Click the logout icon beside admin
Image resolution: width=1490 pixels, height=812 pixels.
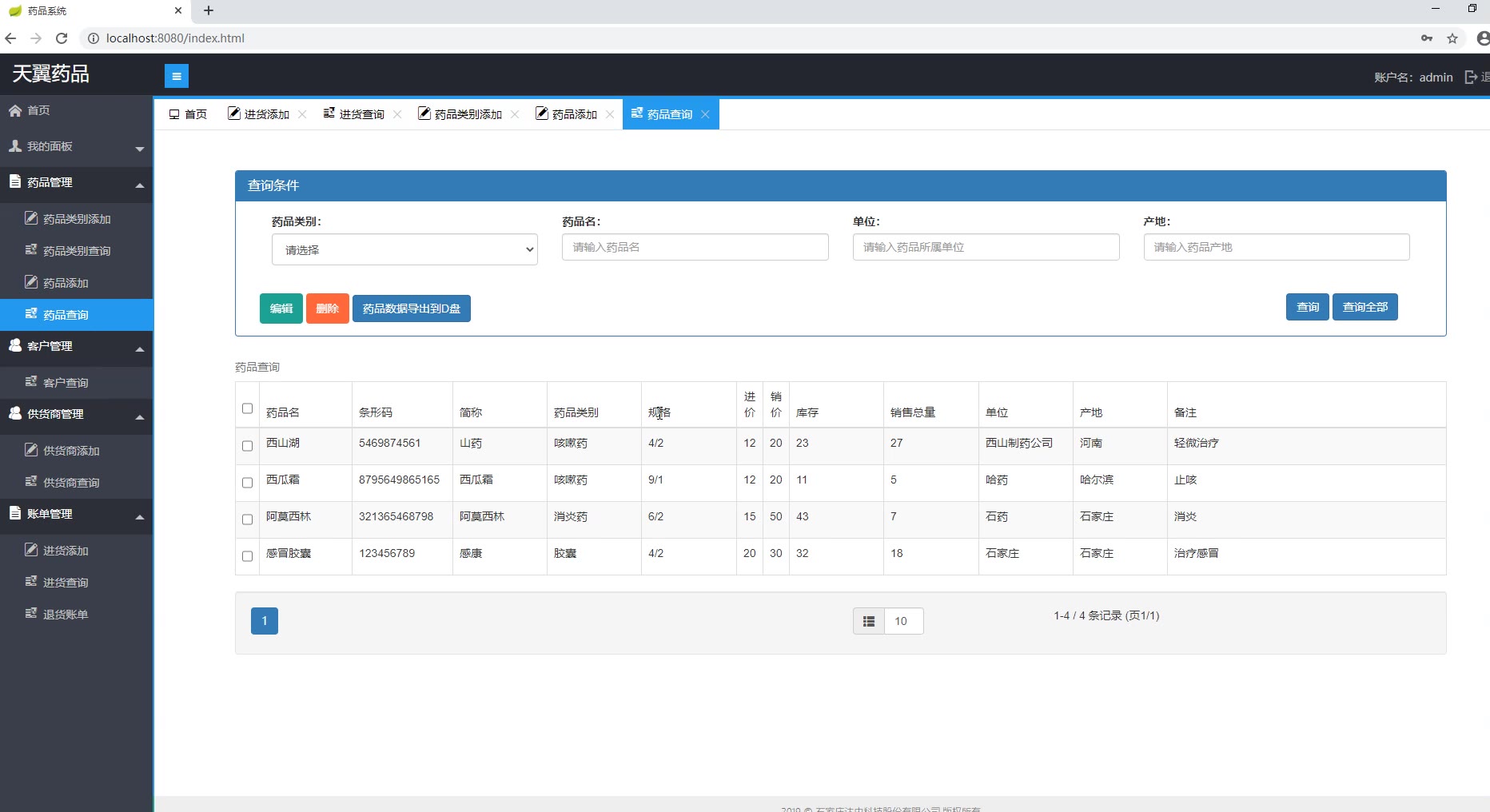pos(1471,77)
